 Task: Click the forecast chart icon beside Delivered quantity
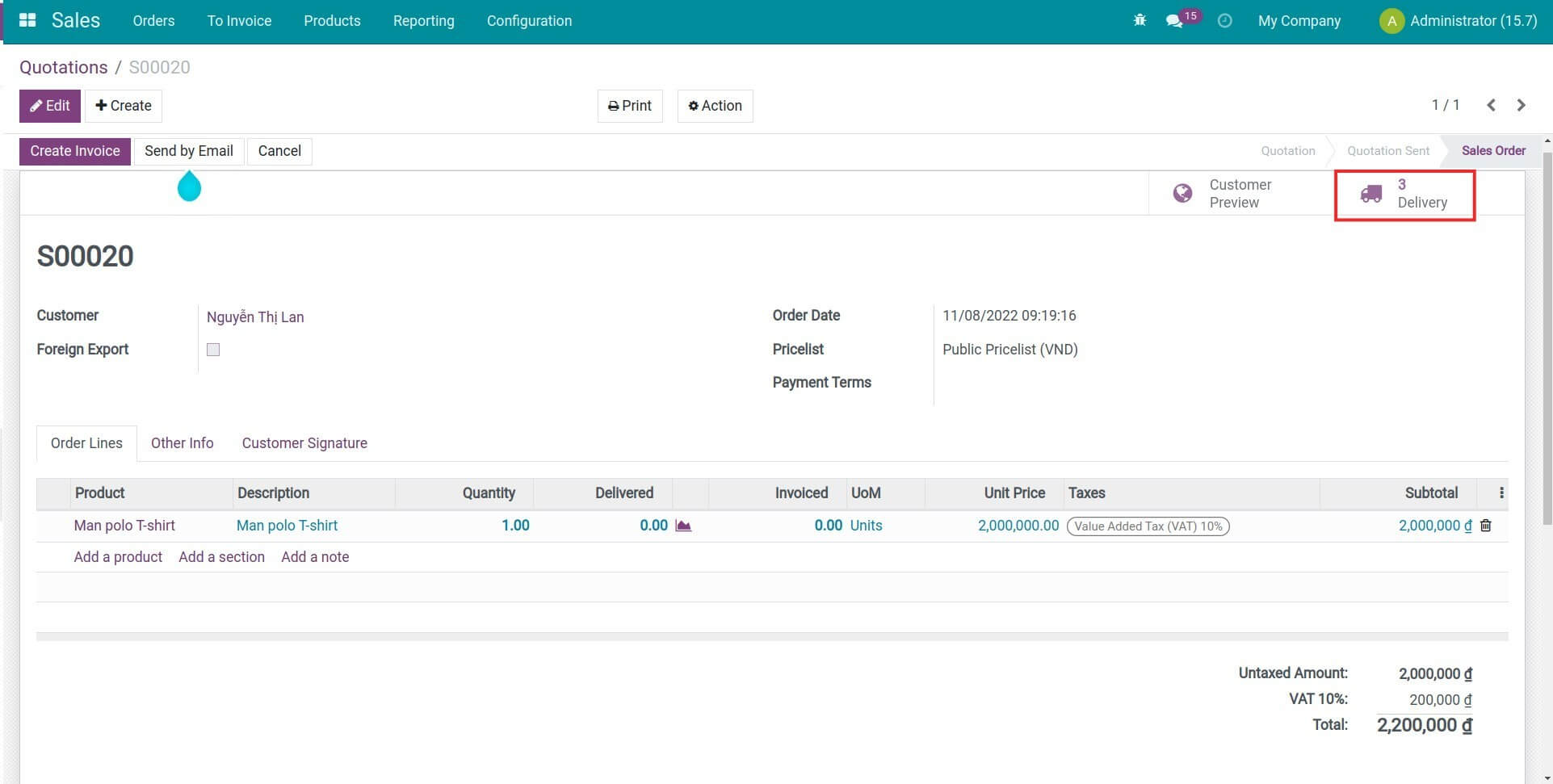tap(682, 525)
